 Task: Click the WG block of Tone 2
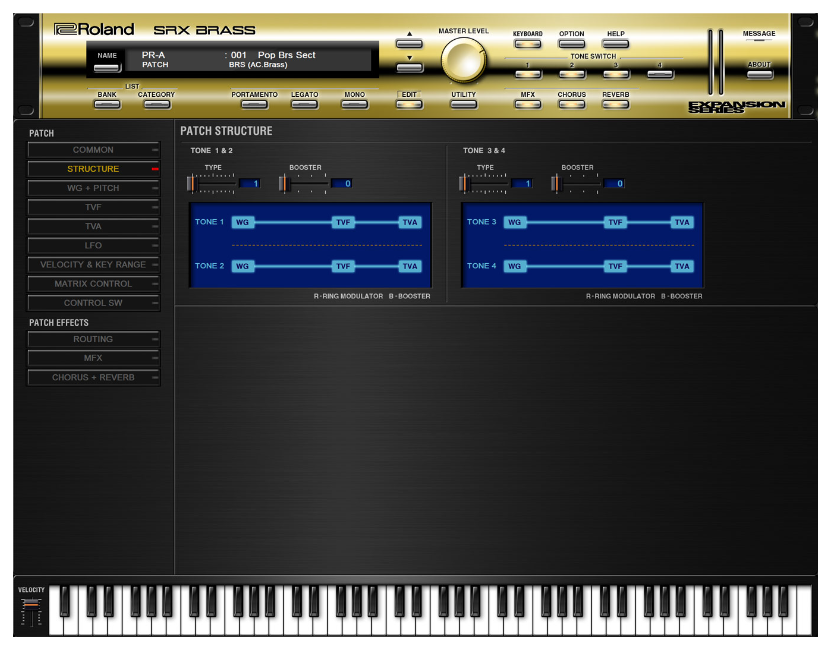(x=242, y=266)
